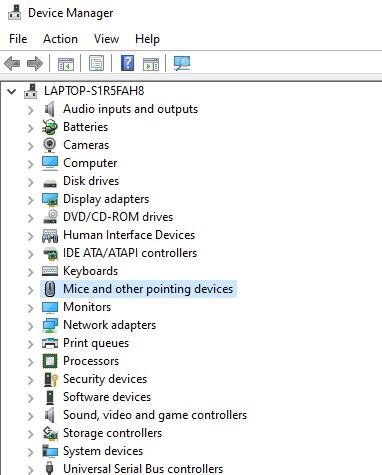The image size is (382, 475).
Task: Select Human Interface Devices label
Action: point(129,235)
